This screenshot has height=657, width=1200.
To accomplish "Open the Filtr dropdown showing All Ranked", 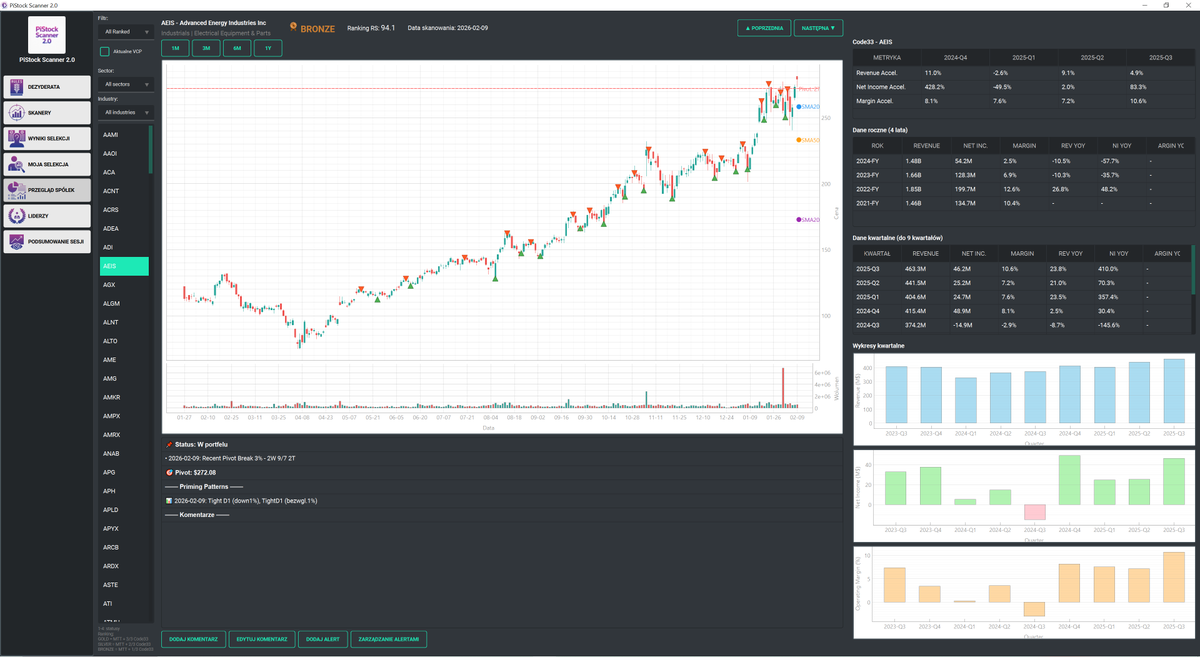I will (125, 31).
